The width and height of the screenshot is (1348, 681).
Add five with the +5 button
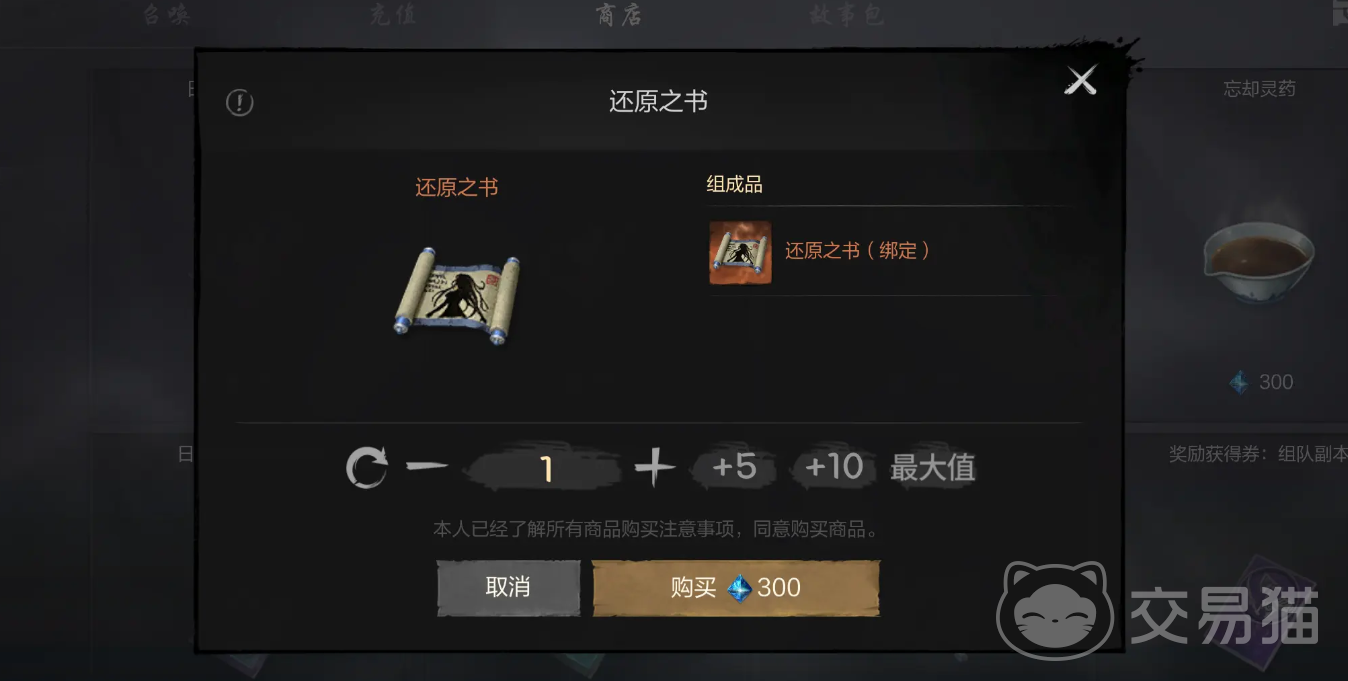tap(734, 467)
